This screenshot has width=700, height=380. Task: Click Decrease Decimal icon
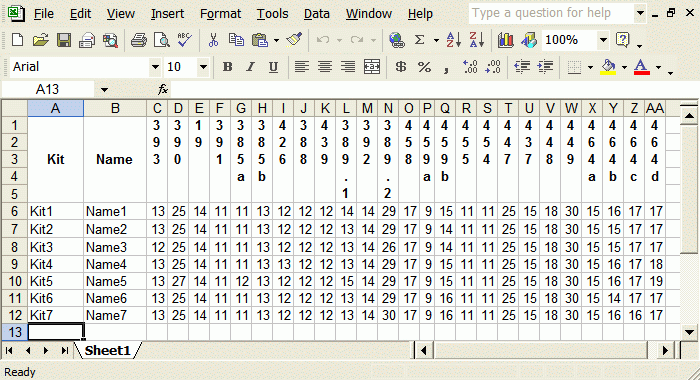tap(493, 67)
